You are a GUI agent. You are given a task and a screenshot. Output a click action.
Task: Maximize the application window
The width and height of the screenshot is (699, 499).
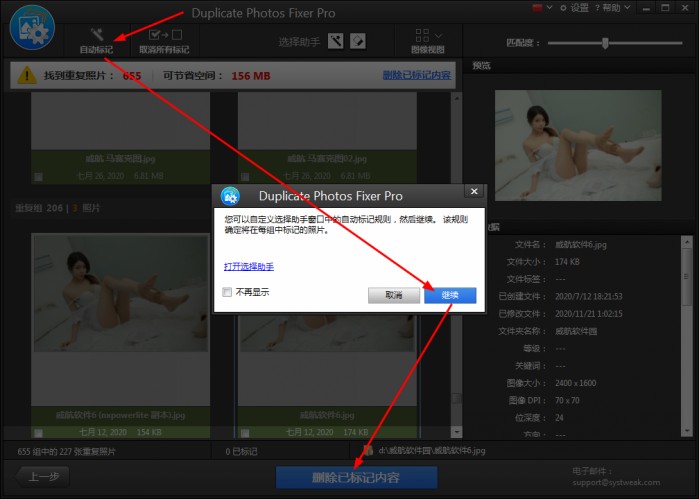pyautogui.click(x=665, y=8)
